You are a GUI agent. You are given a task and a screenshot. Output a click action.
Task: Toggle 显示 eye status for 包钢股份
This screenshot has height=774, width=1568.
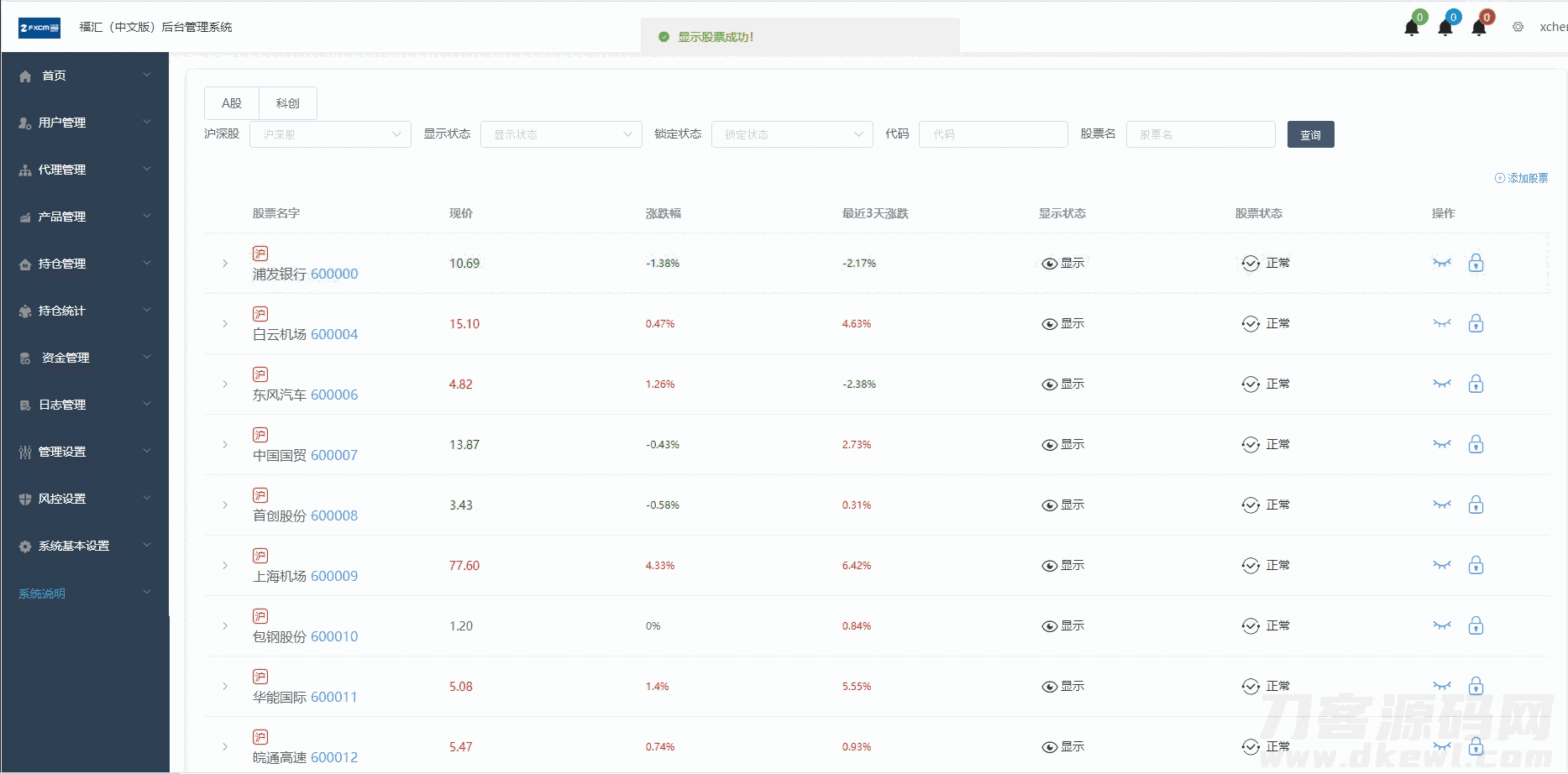(x=1050, y=626)
